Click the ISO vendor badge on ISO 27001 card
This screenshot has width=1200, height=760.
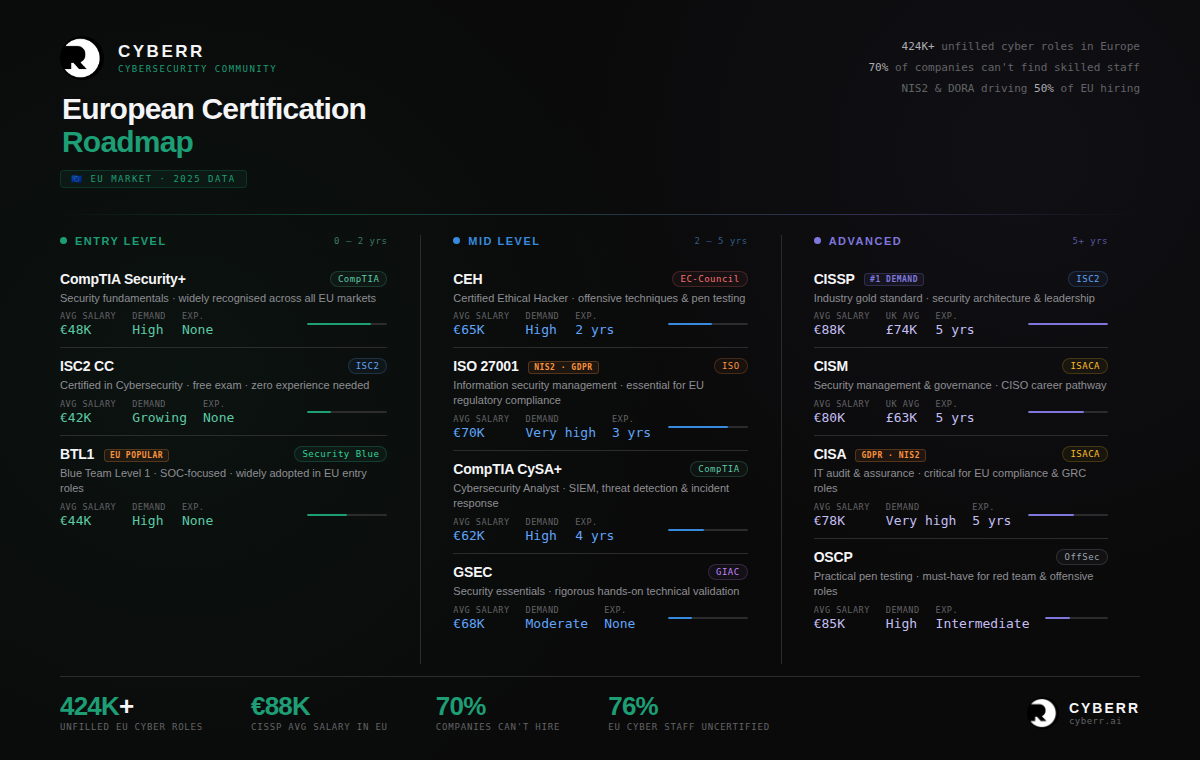(731, 366)
